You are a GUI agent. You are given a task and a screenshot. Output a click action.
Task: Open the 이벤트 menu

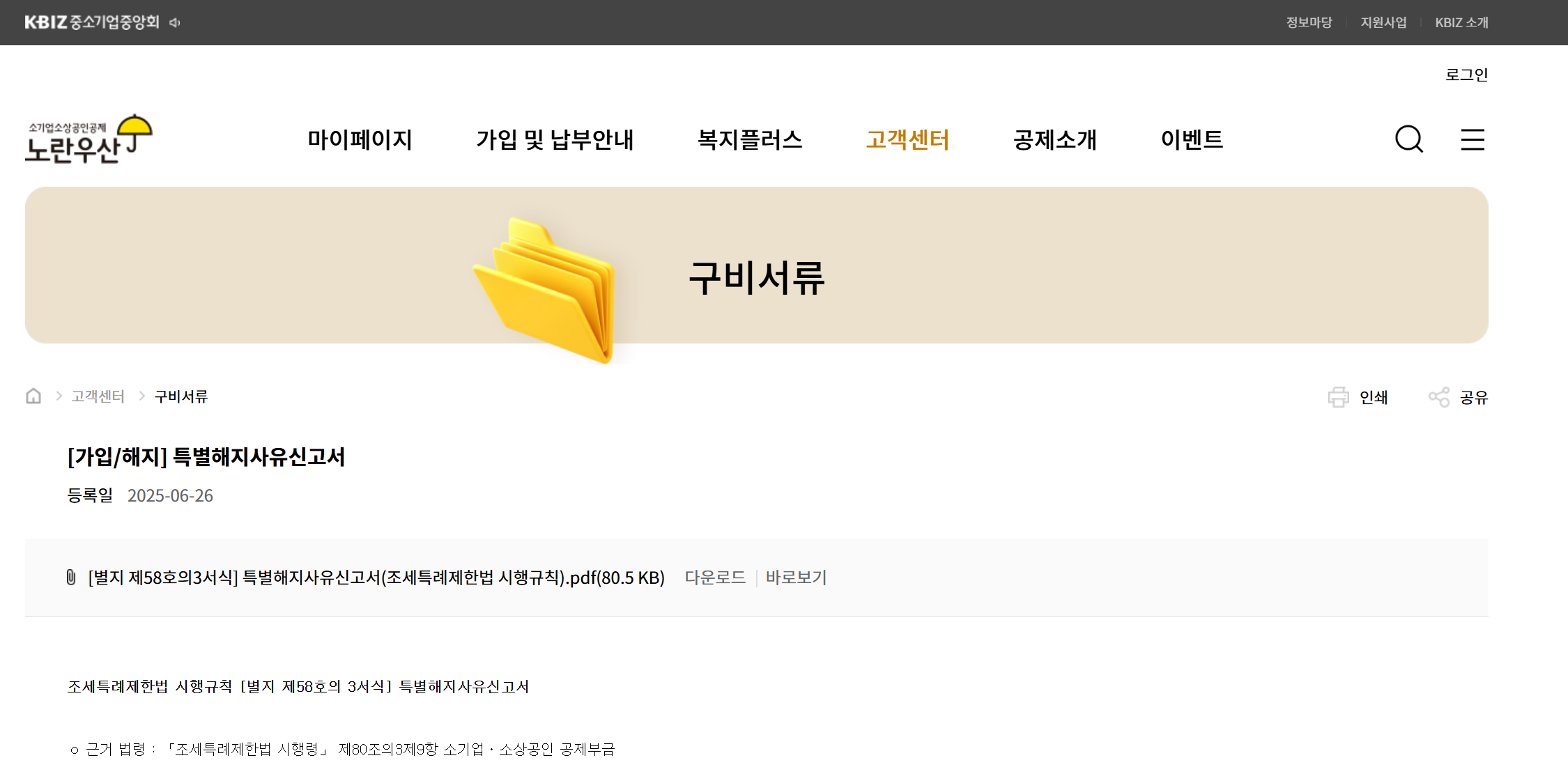coord(1192,139)
